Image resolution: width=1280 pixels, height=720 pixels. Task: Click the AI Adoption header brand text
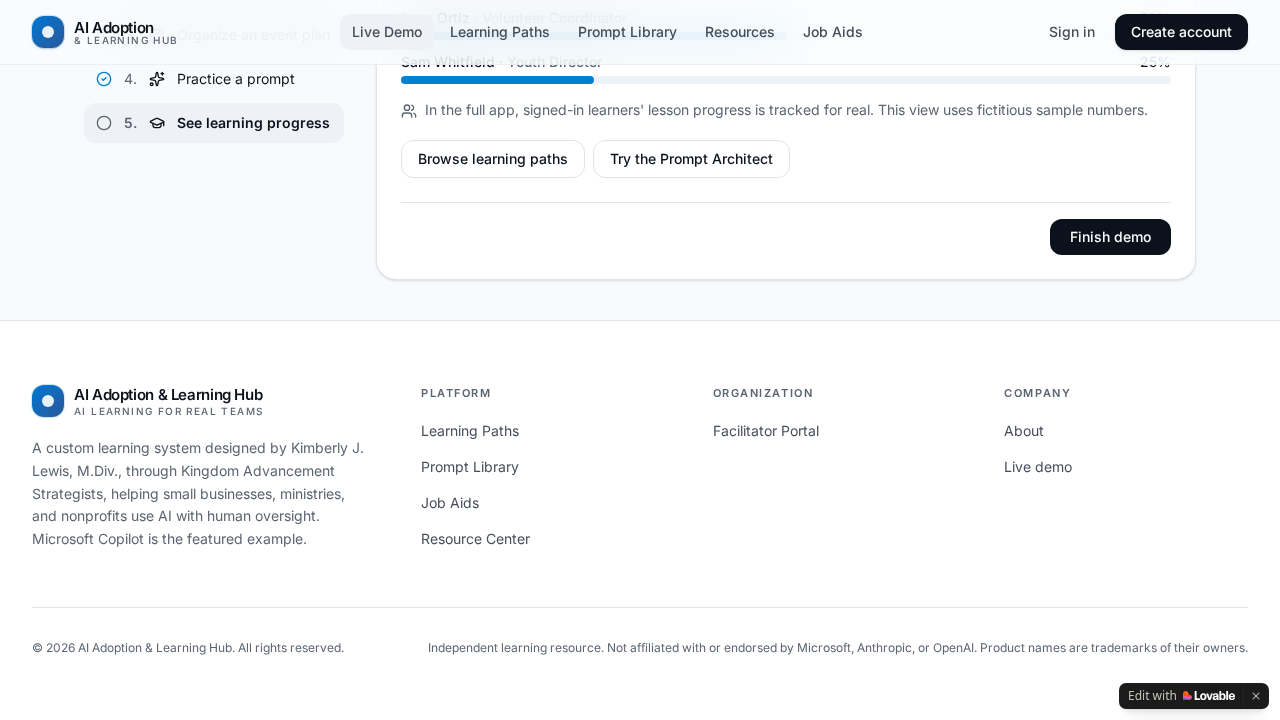pyautogui.click(x=125, y=32)
